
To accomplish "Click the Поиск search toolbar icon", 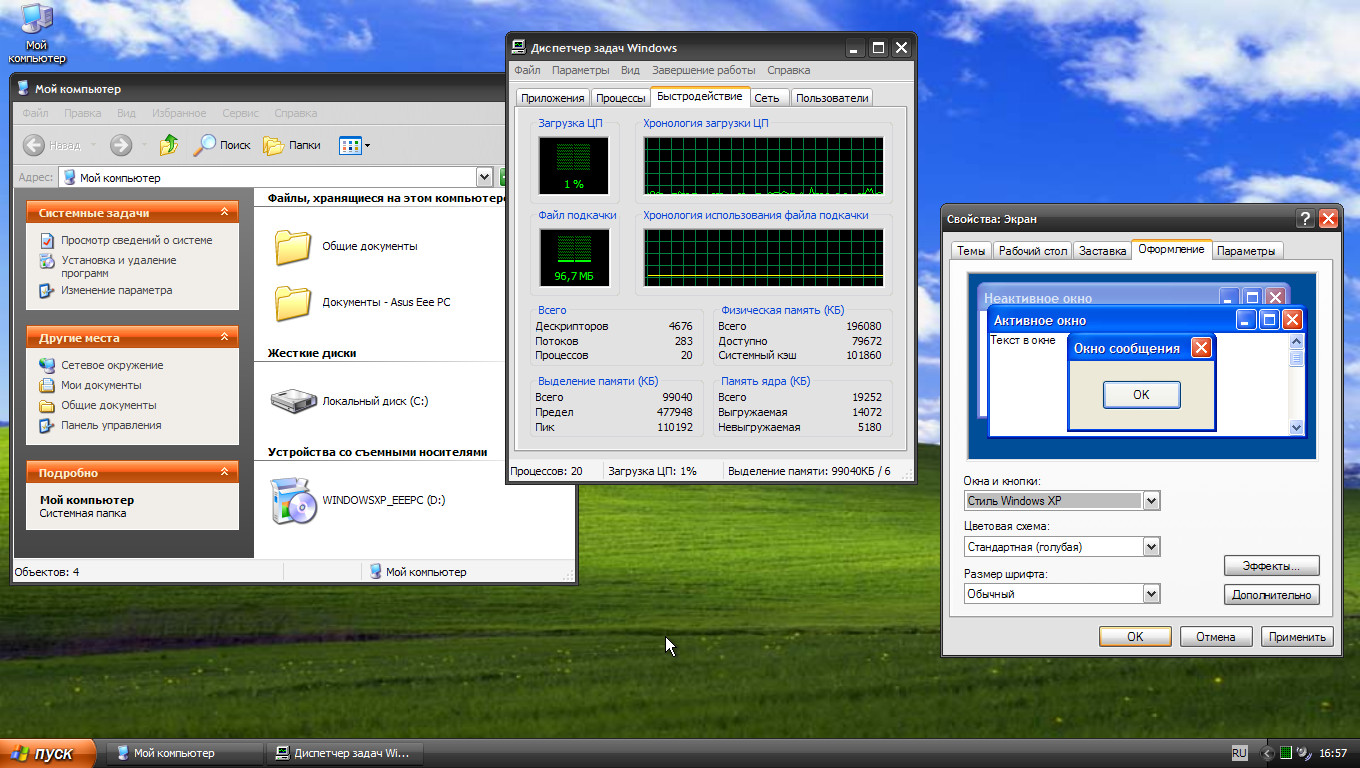I will click(222, 145).
